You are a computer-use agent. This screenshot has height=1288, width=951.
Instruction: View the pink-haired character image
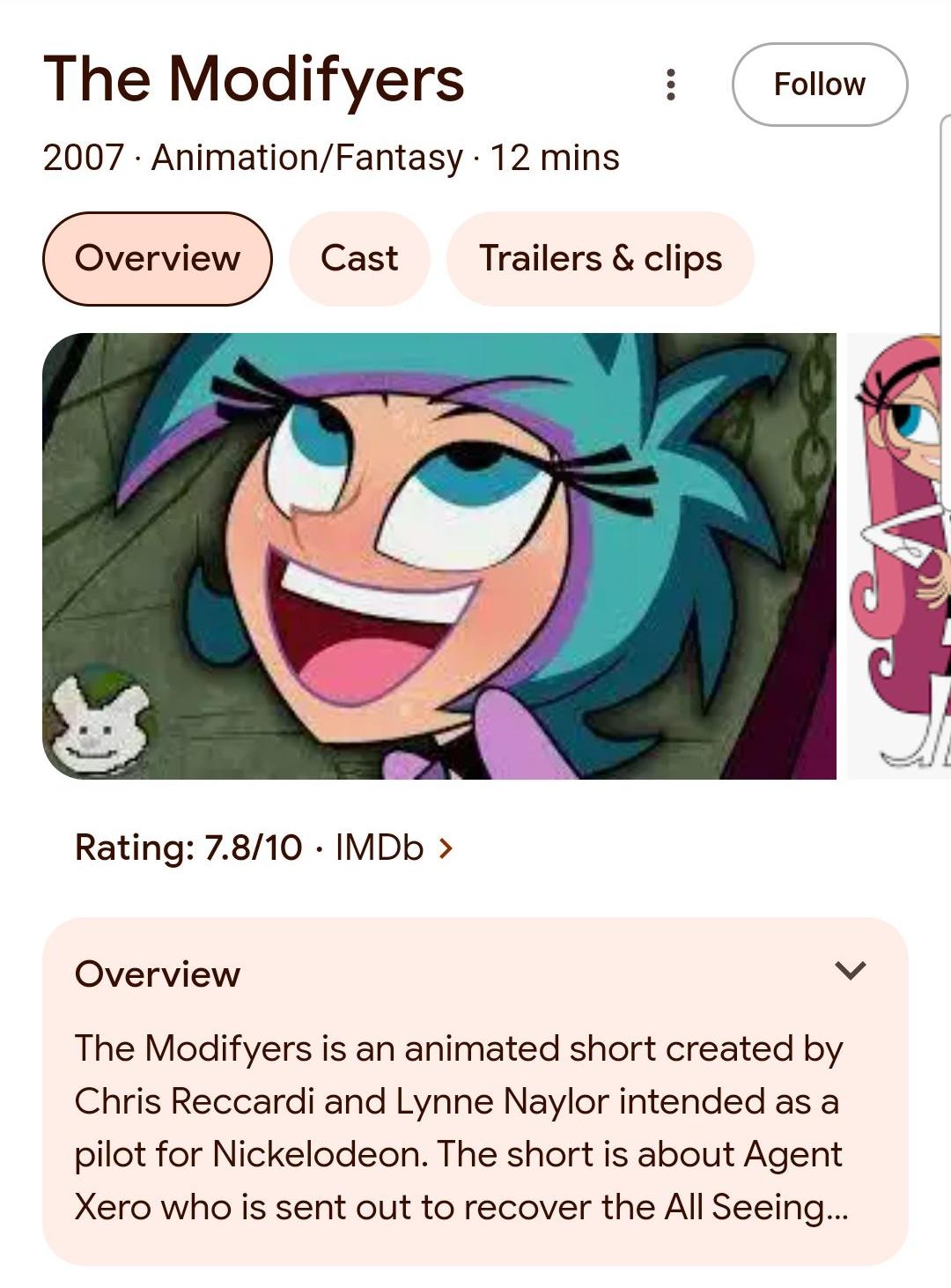click(x=899, y=556)
